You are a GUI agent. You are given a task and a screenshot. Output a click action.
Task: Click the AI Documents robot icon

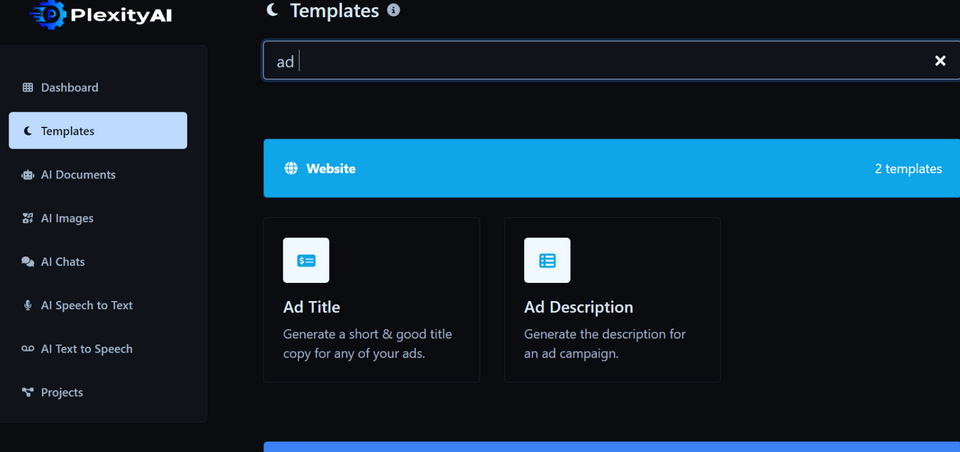point(28,175)
